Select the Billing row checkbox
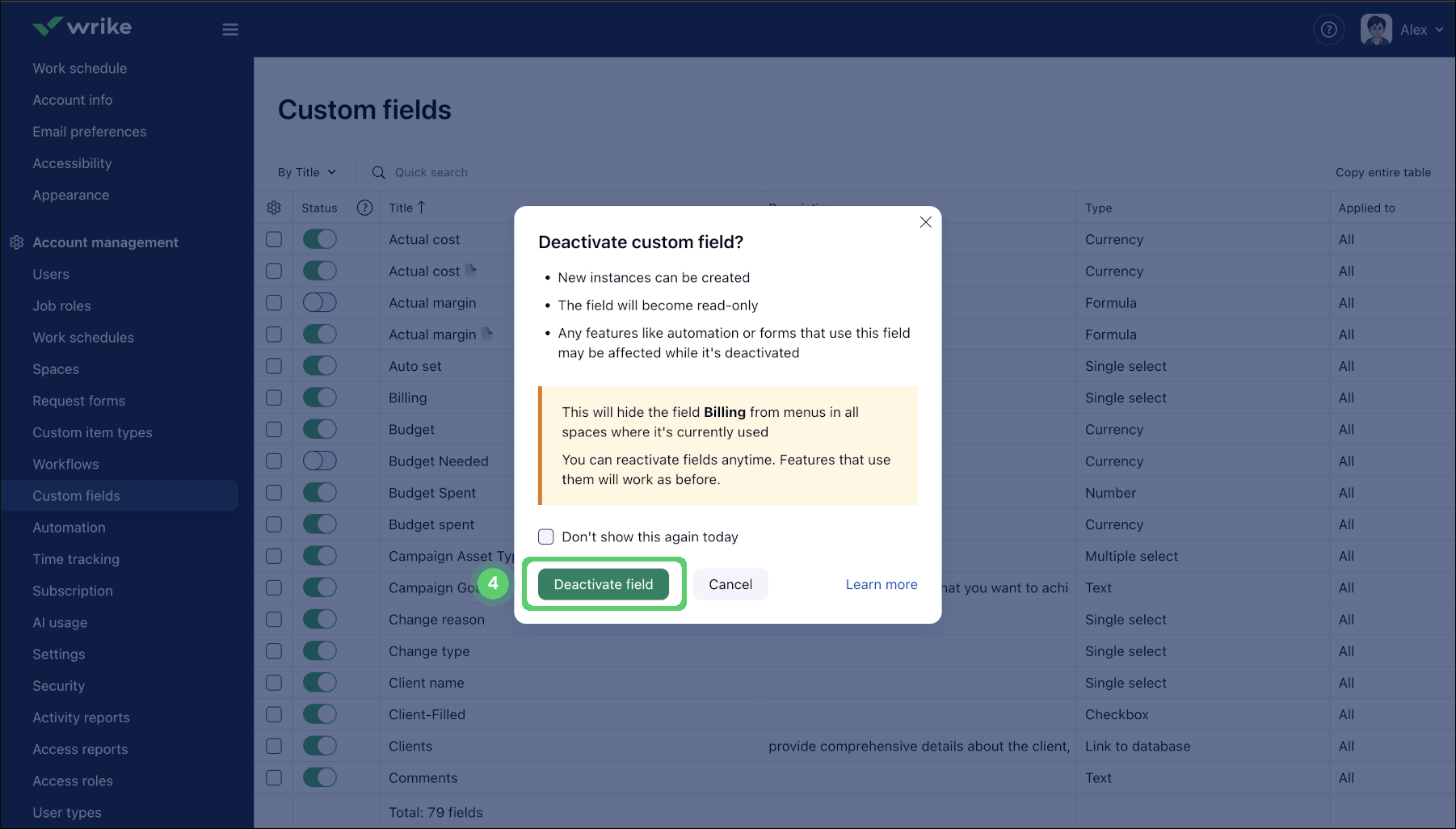Screen dimensions: 1456x829 pos(274,398)
